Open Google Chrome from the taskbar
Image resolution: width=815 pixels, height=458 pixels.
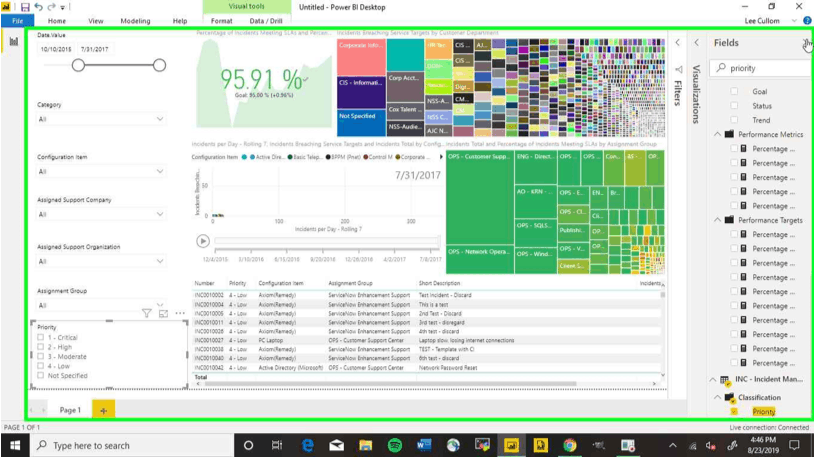(570, 446)
